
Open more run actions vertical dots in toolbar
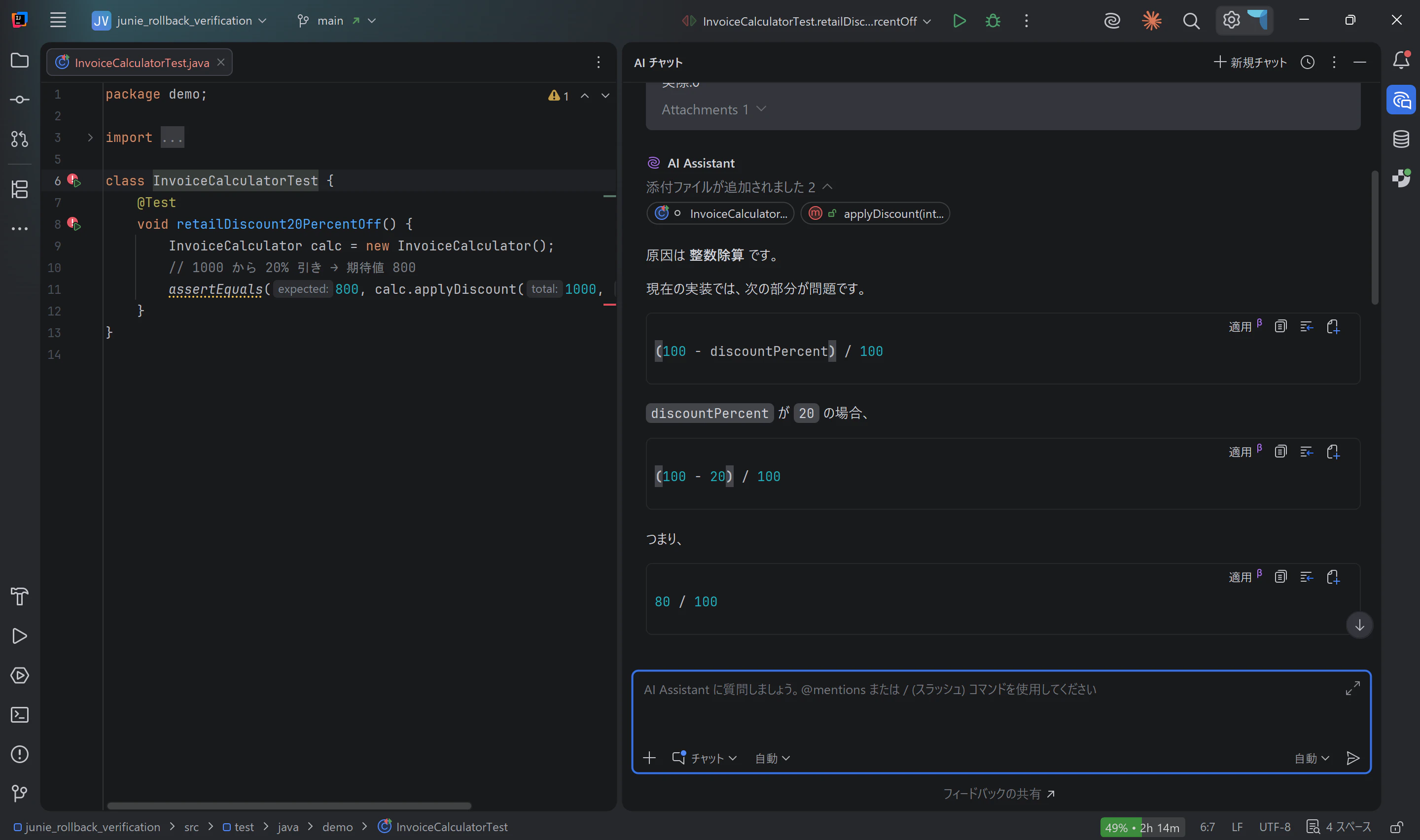(x=1026, y=21)
